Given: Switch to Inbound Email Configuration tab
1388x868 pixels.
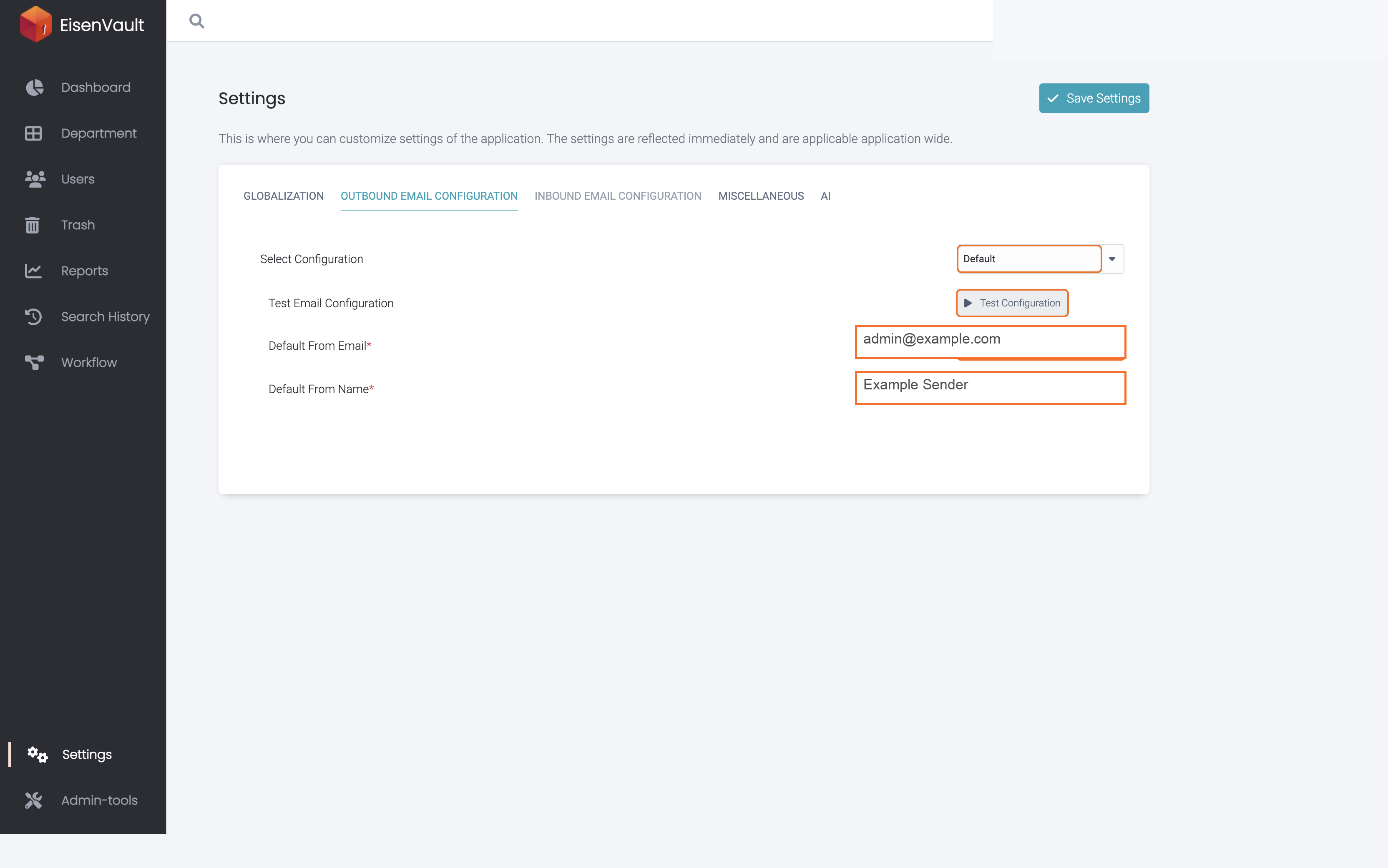Looking at the screenshot, I should point(618,196).
